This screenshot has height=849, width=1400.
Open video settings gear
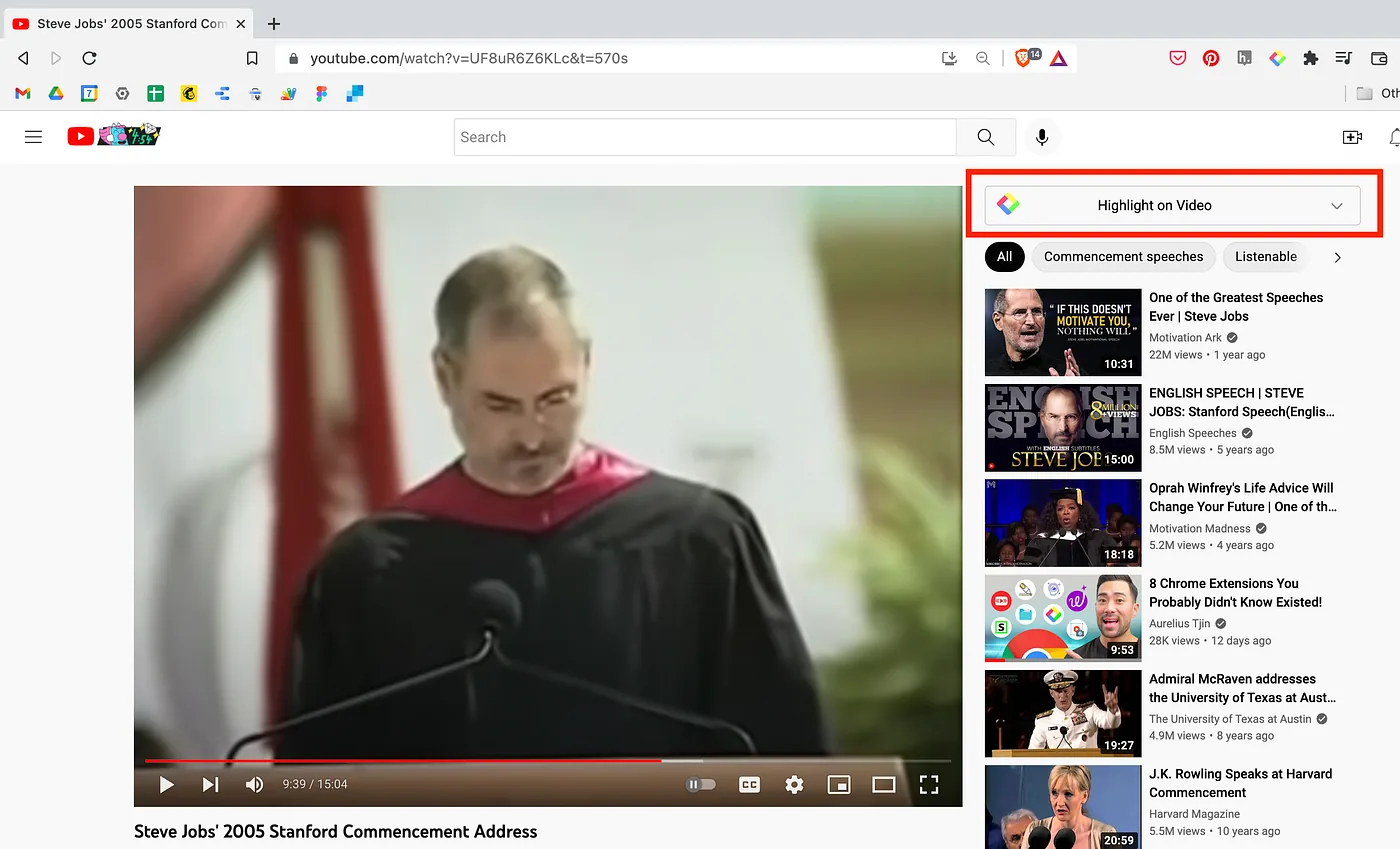[x=794, y=785]
